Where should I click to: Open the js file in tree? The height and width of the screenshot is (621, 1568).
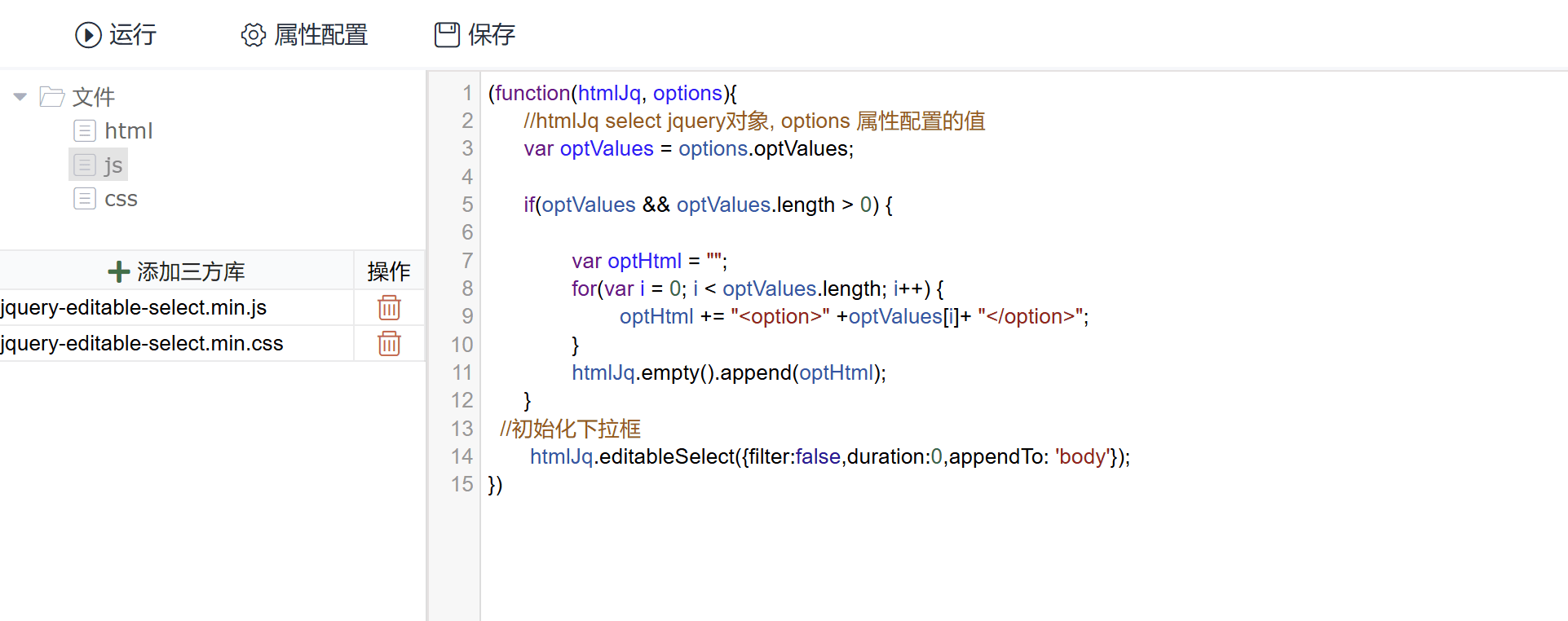pyautogui.click(x=113, y=165)
